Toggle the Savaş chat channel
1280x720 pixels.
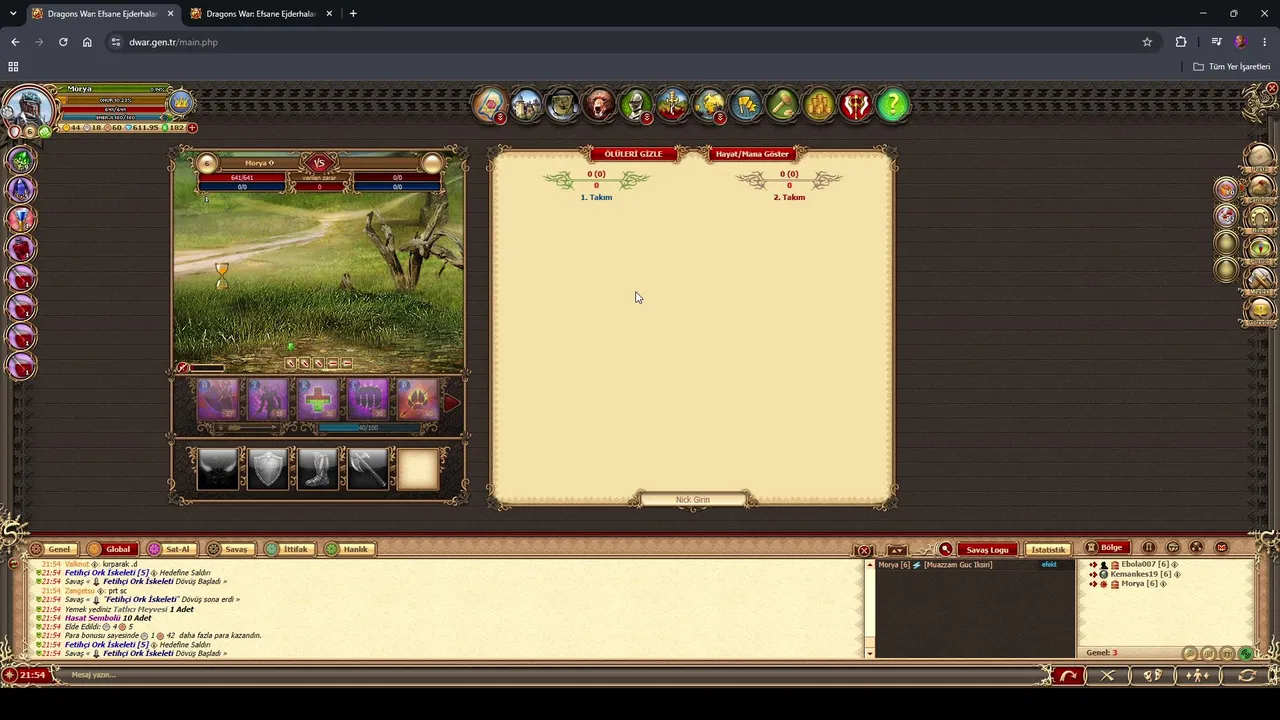pyautogui.click(x=229, y=549)
